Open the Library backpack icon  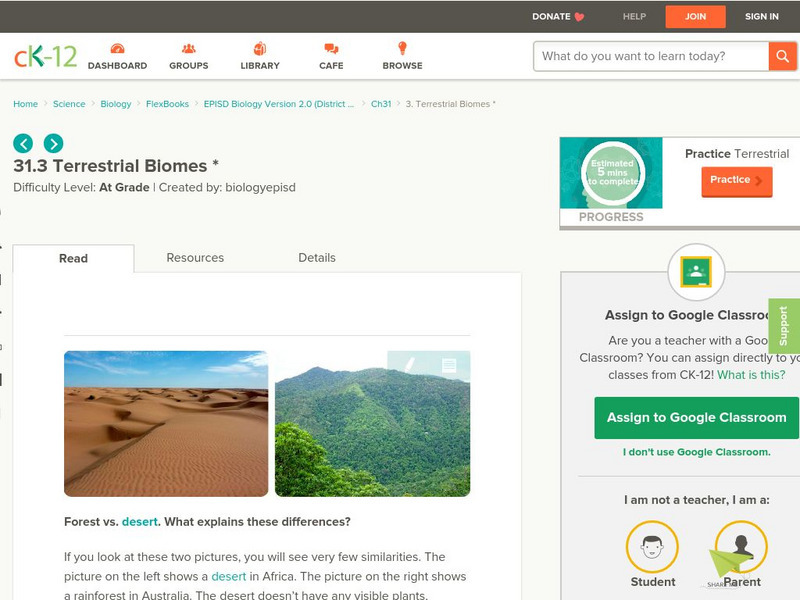[260, 48]
